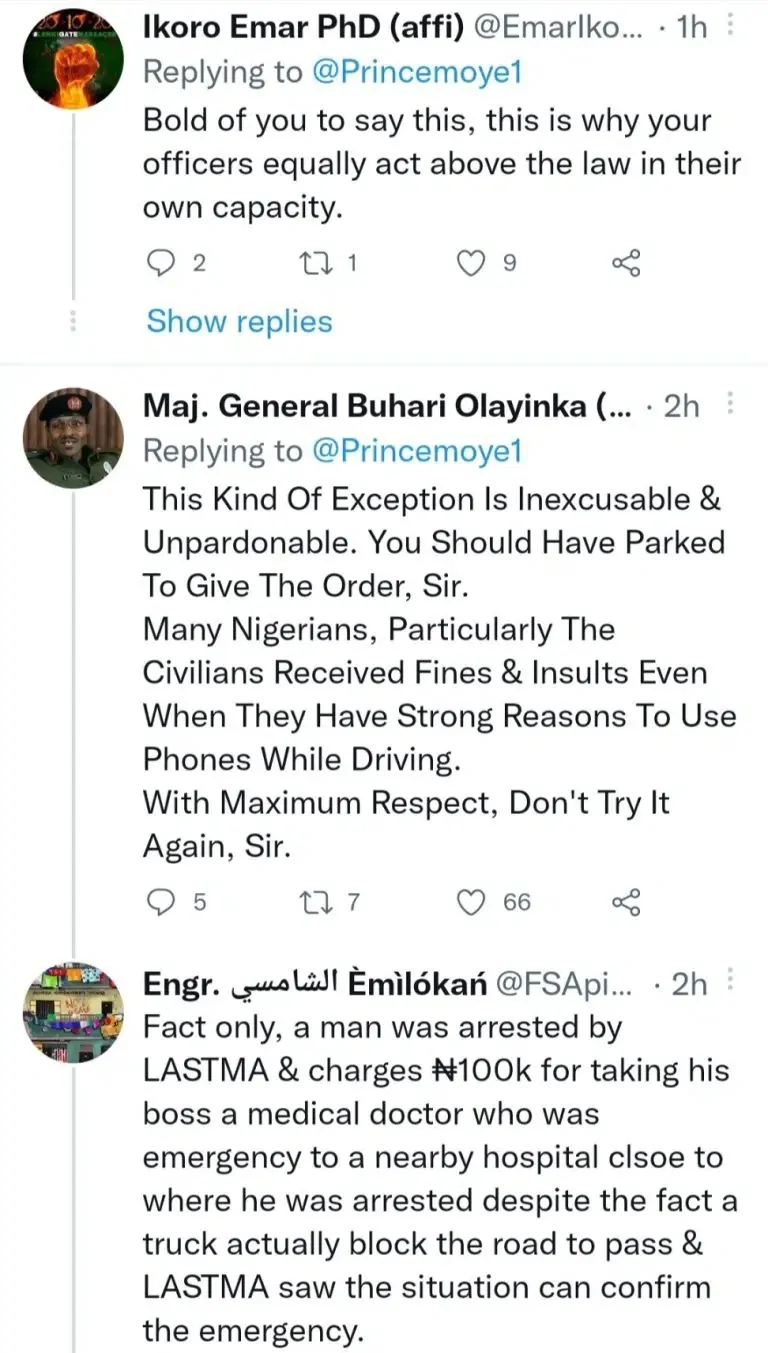Like Ikoro Emar's tweet
Screen dimensions: 768x1353
click(x=470, y=263)
